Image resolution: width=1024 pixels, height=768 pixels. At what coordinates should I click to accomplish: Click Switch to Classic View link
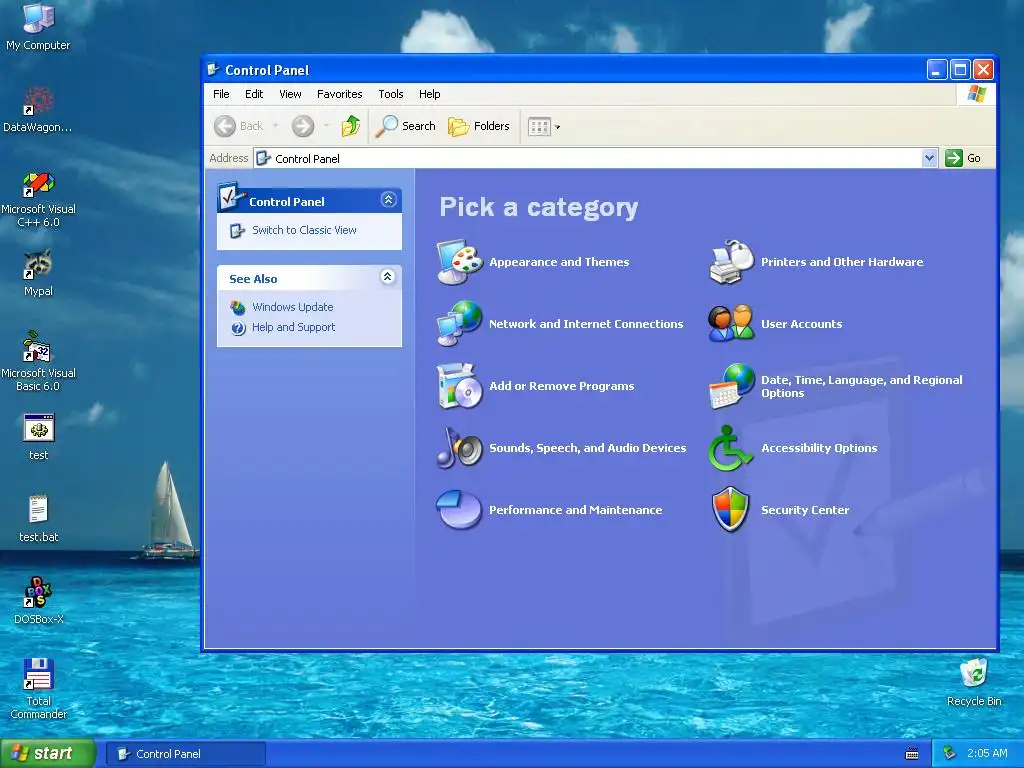[304, 230]
